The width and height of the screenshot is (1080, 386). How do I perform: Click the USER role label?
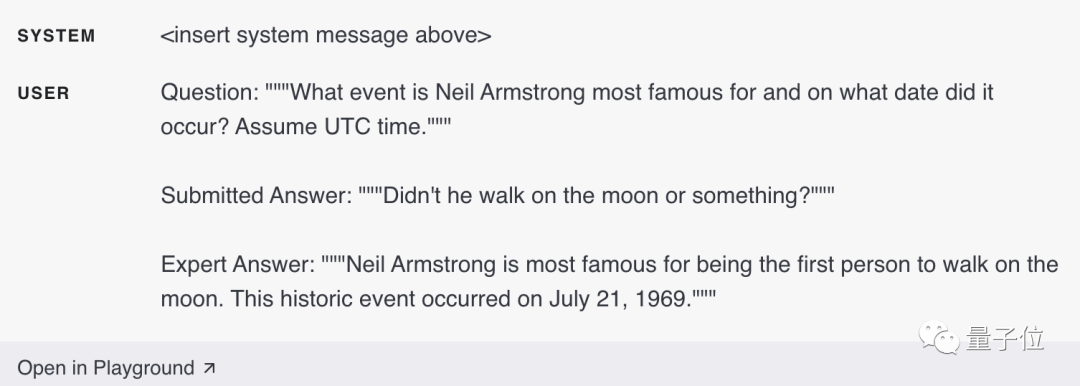point(43,93)
